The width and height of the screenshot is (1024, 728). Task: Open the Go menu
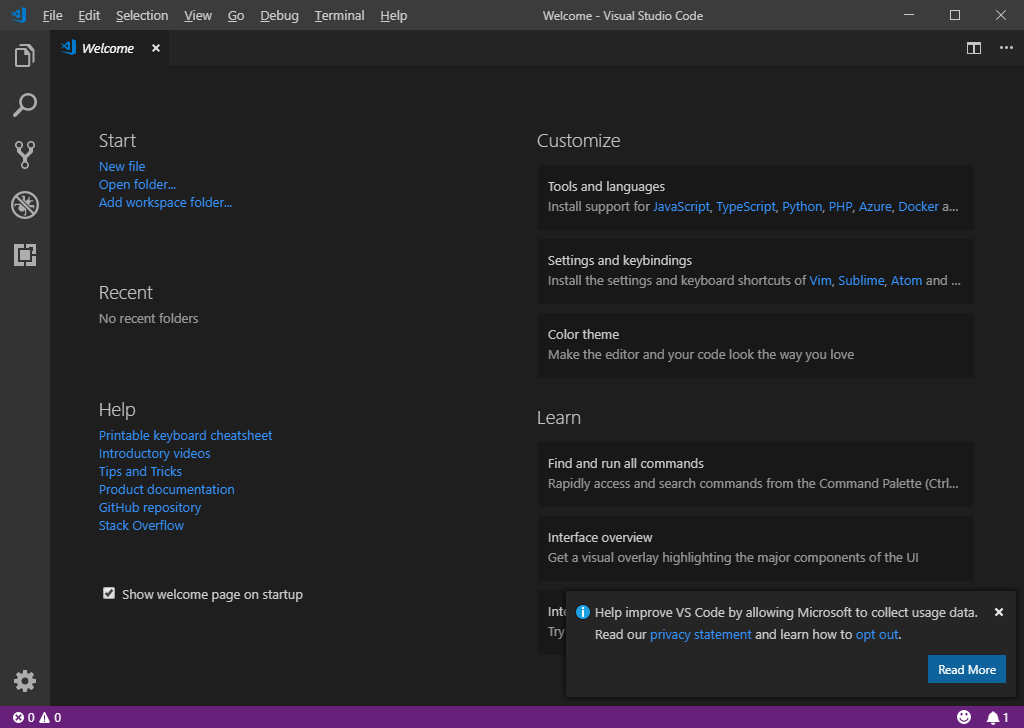236,16
